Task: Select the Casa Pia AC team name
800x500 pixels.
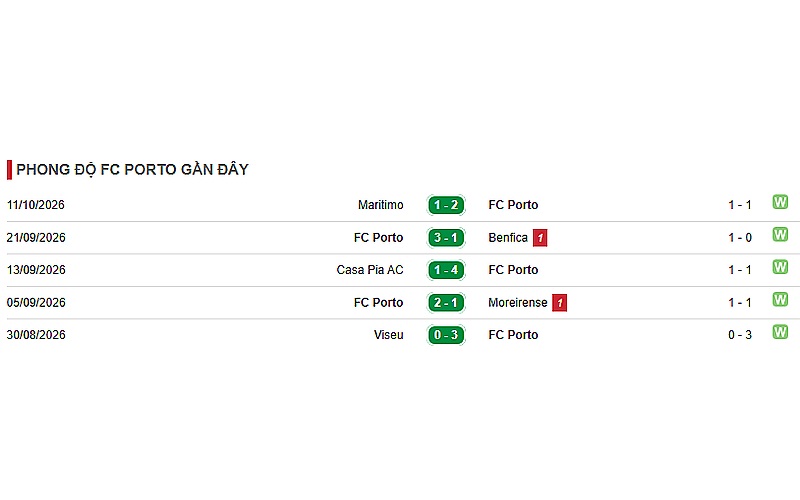Action: [370, 270]
